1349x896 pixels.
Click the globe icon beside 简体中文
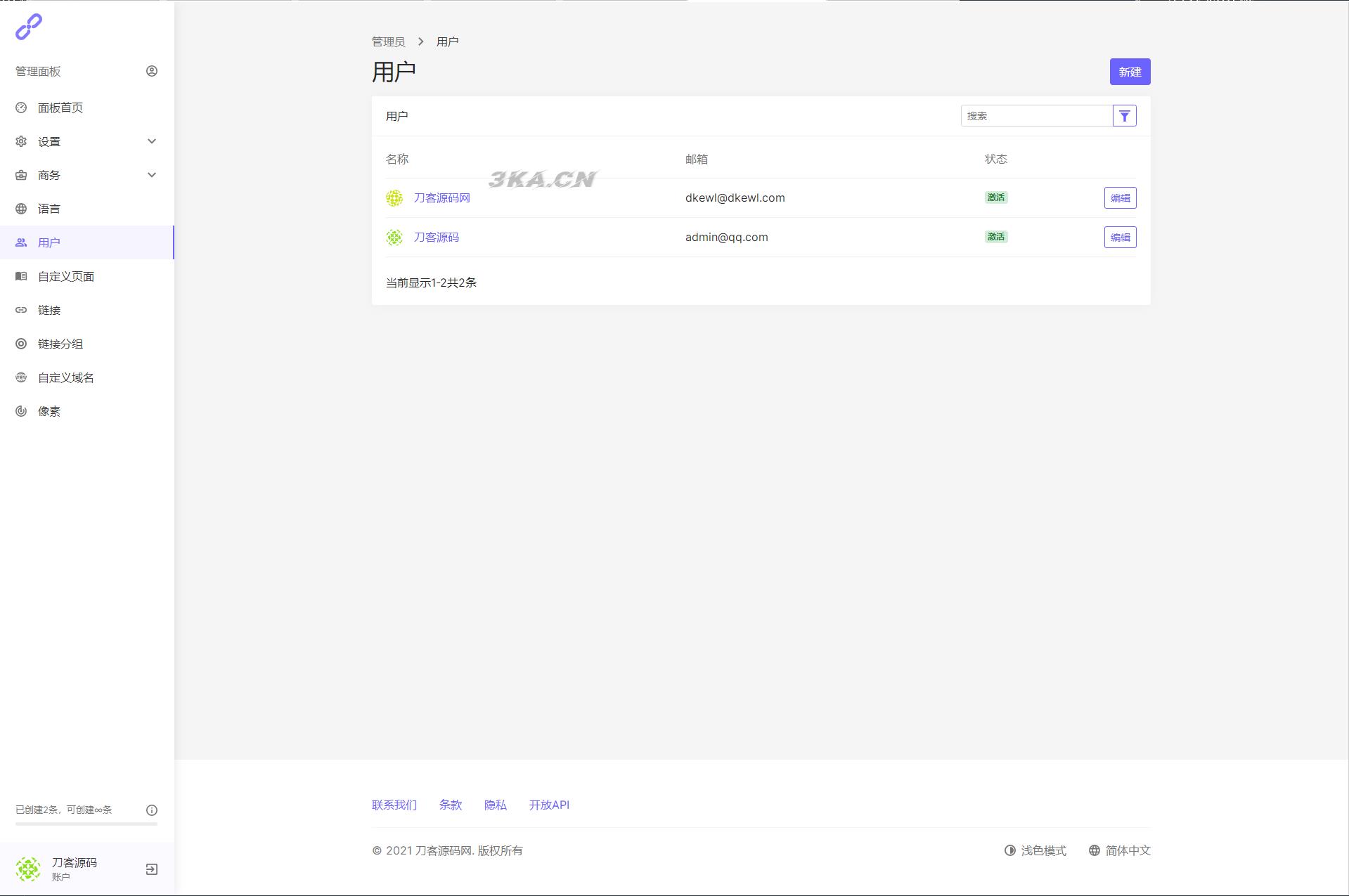click(x=1095, y=850)
